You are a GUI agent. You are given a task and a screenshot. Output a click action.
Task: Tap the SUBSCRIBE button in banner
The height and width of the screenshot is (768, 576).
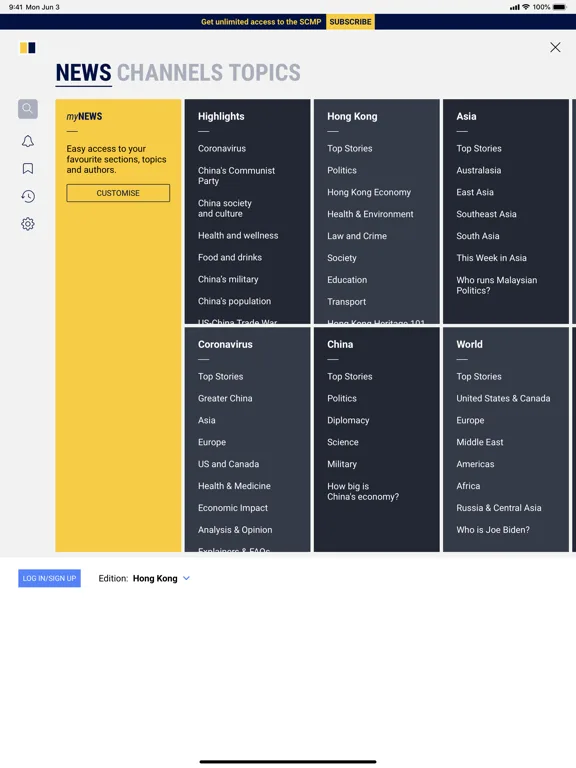[350, 22]
